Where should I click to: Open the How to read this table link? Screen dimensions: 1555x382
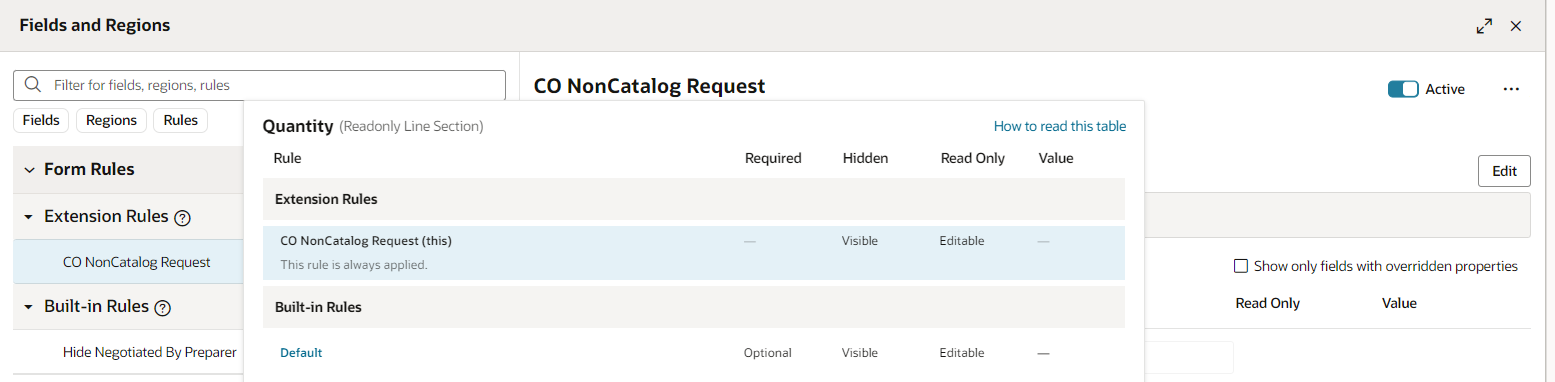pos(1060,126)
